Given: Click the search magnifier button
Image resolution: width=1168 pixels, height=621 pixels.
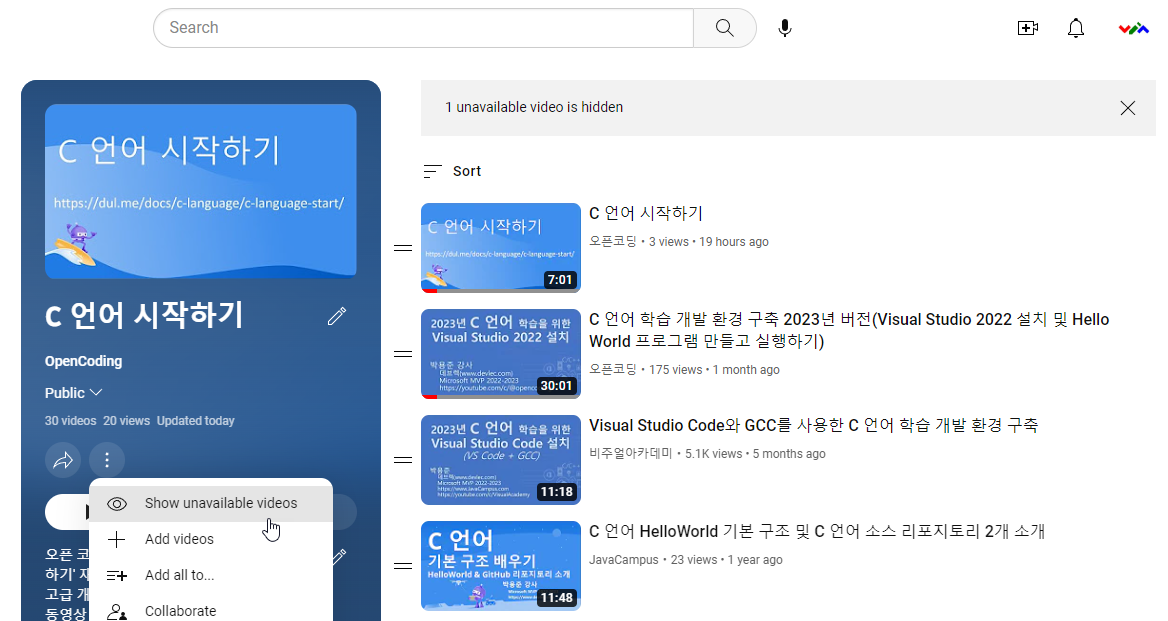Looking at the screenshot, I should pos(724,28).
